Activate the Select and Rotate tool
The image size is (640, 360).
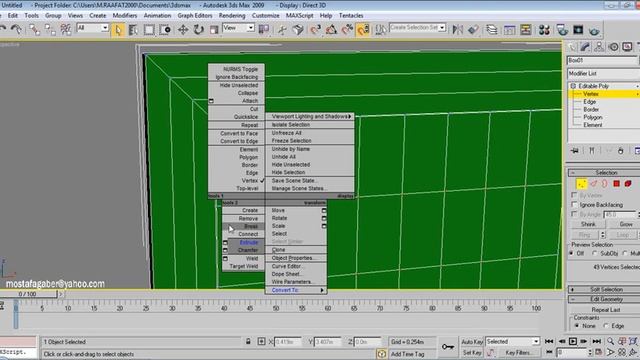[x=199, y=30]
